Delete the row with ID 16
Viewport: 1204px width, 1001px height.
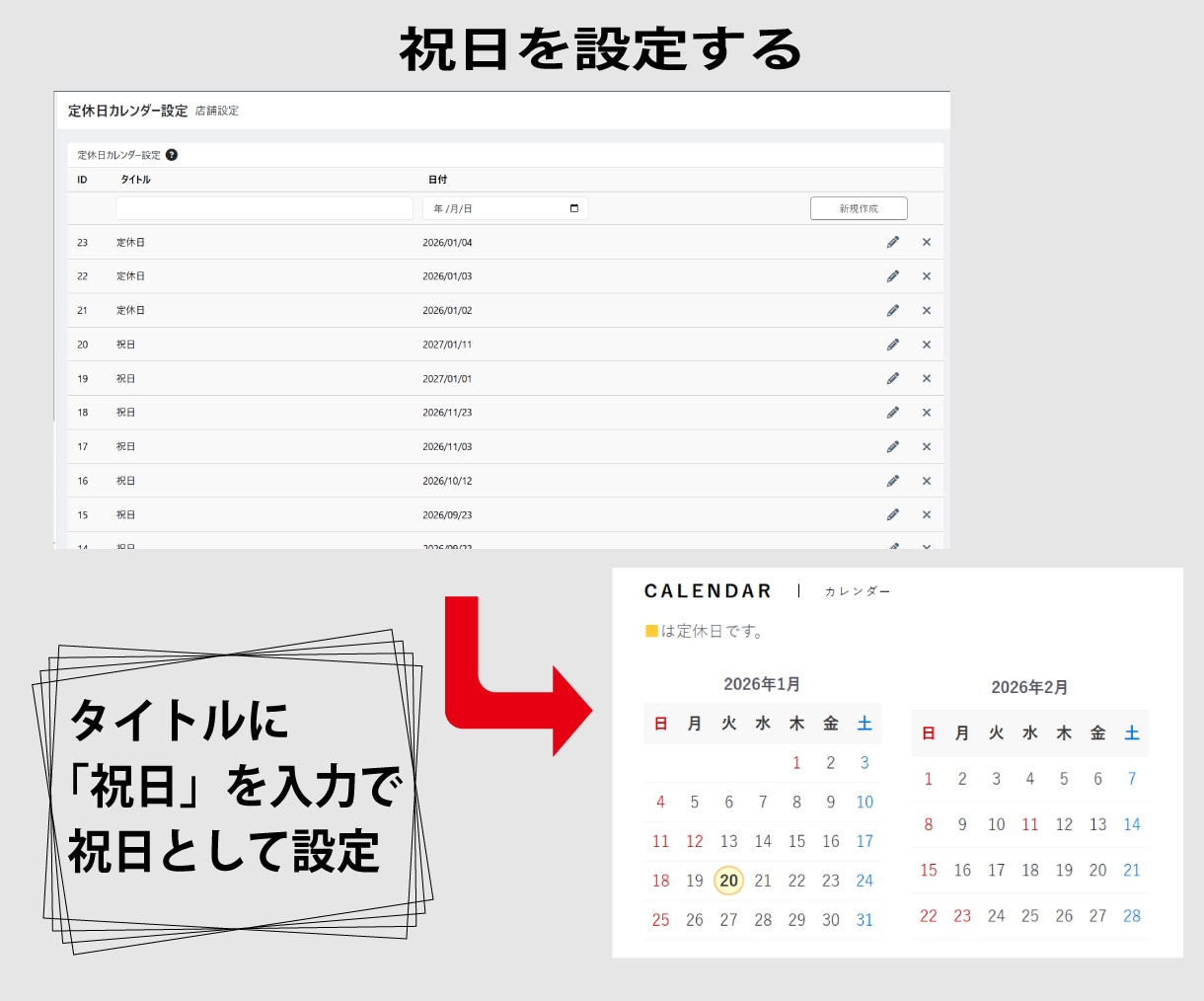coord(927,481)
